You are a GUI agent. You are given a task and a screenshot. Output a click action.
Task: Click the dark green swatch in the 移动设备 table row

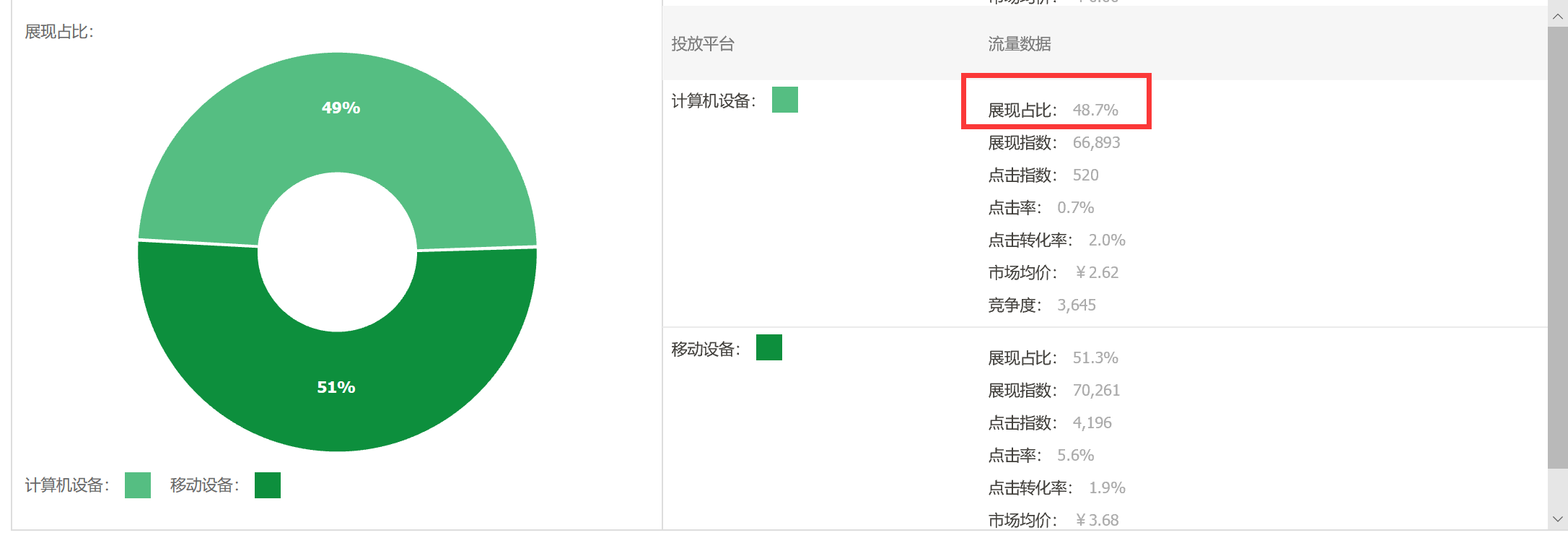(x=769, y=347)
